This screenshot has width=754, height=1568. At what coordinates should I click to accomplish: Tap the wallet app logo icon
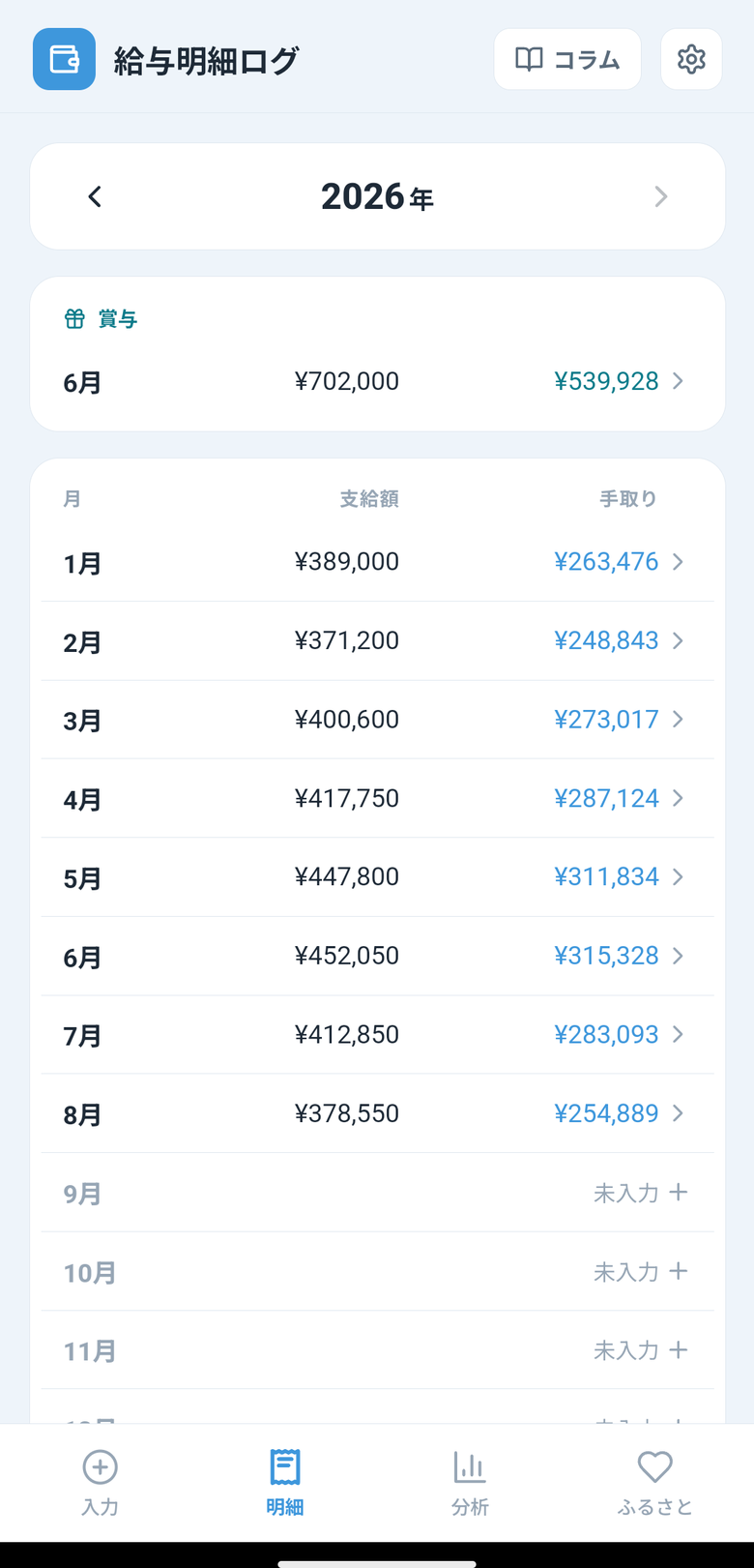pyautogui.click(x=64, y=60)
